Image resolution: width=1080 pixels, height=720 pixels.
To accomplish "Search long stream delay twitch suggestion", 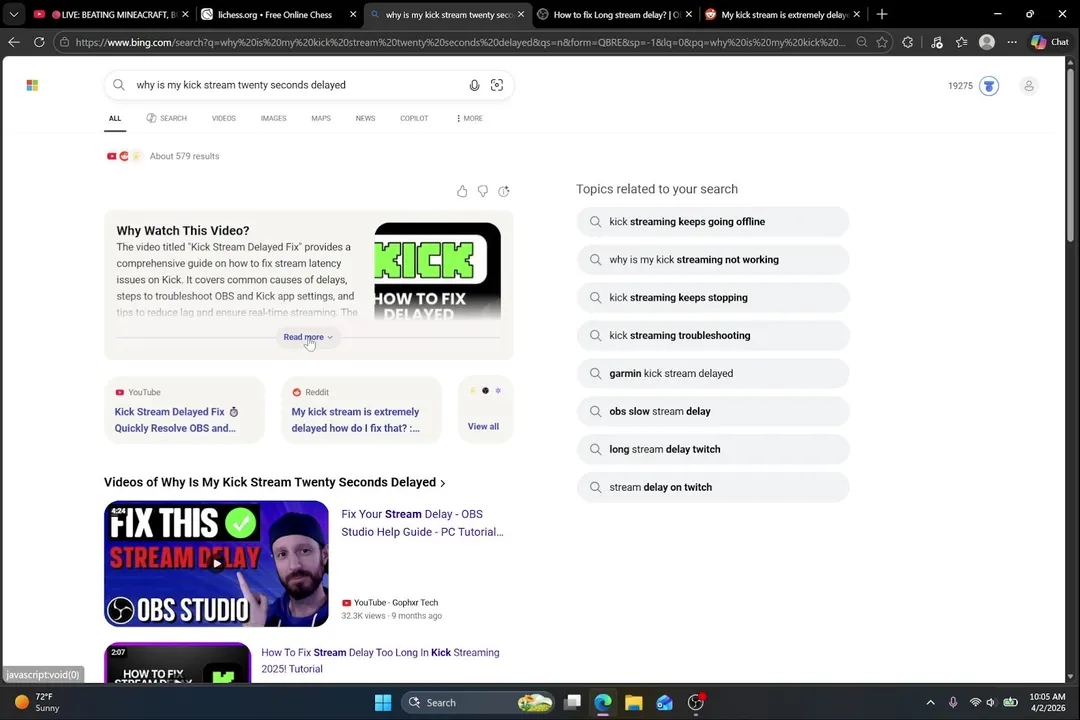I will click(712, 449).
